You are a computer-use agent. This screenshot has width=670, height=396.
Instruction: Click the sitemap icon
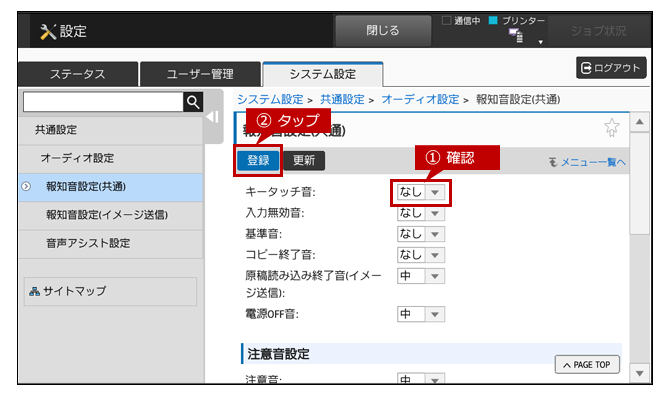click(x=34, y=292)
